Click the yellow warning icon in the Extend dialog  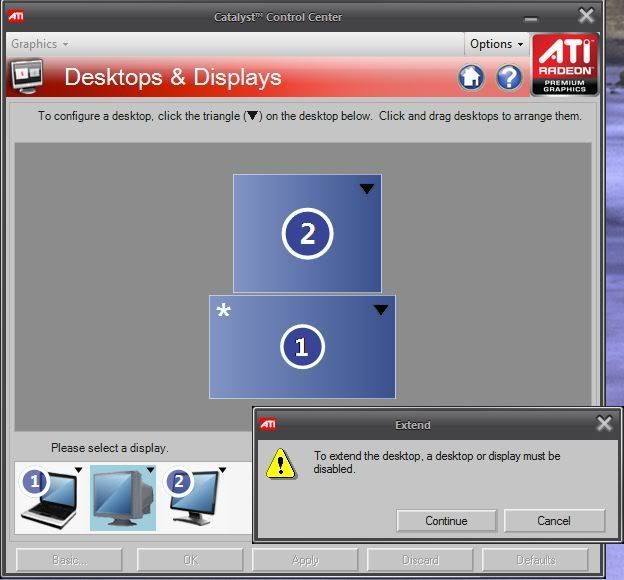click(x=281, y=464)
